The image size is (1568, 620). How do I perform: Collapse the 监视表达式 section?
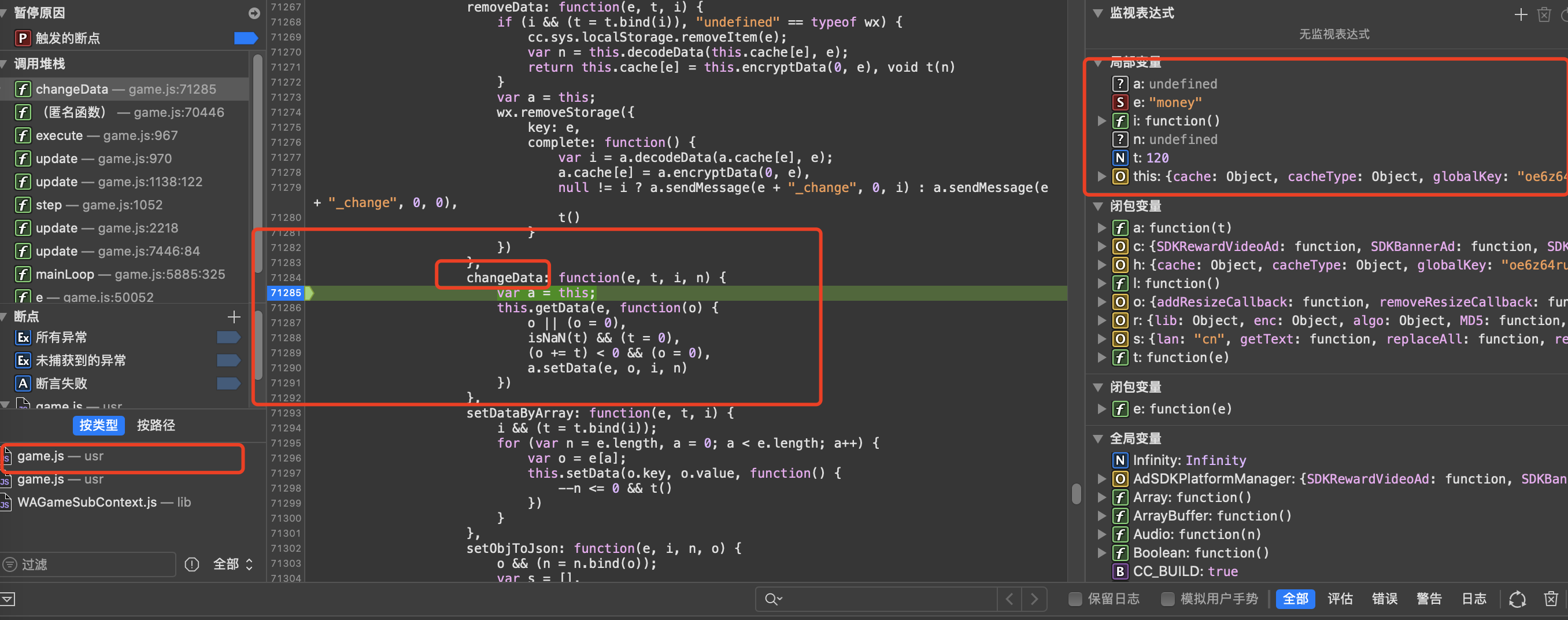click(1098, 13)
